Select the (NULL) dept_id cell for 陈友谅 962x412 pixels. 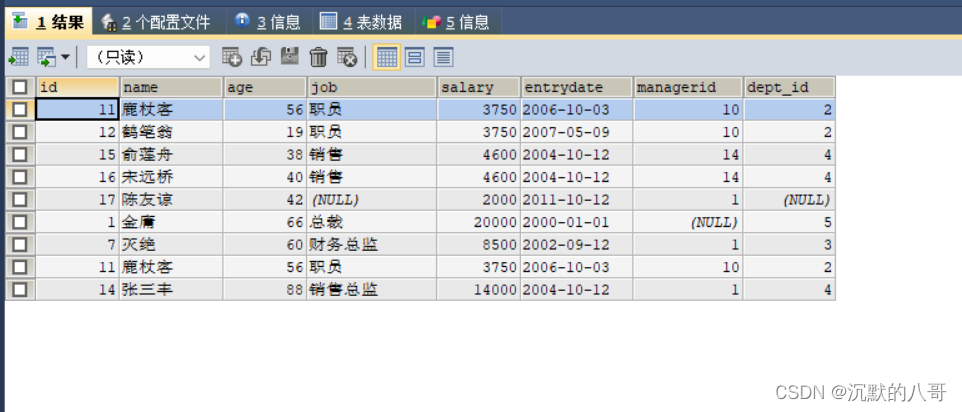click(790, 199)
